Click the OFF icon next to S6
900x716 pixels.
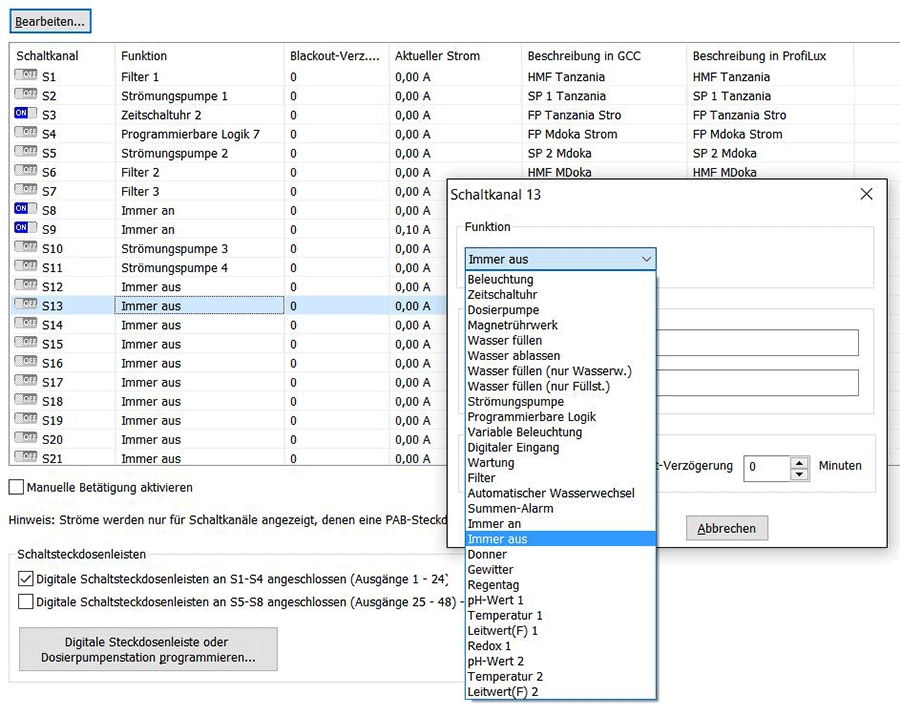(x=25, y=172)
